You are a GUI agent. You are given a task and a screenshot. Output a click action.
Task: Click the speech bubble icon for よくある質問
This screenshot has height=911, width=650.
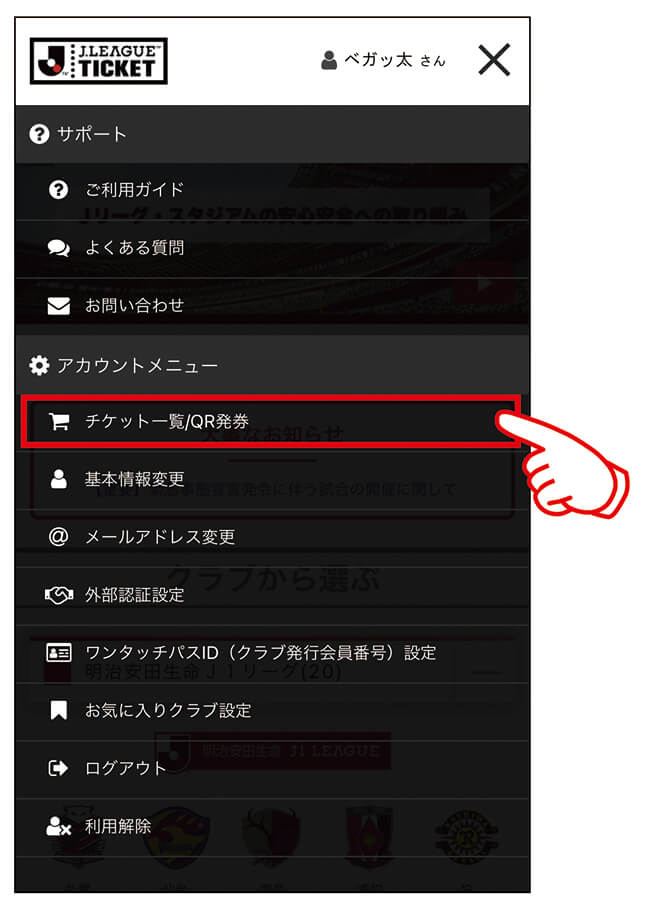[58, 248]
